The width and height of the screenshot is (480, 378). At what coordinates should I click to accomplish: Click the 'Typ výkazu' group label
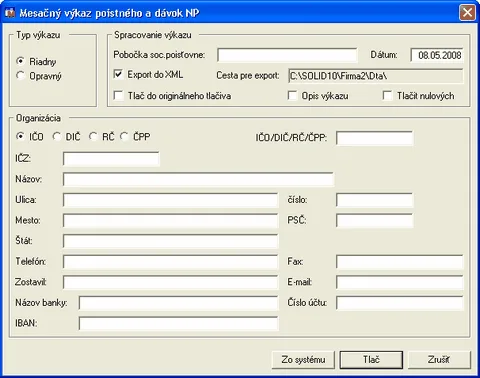point(38,35)
